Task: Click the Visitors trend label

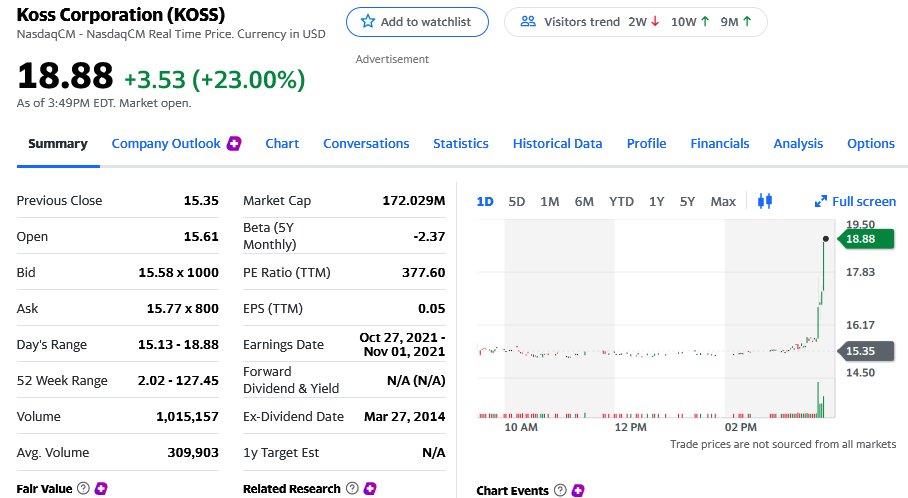Action: tap(582, 22)
